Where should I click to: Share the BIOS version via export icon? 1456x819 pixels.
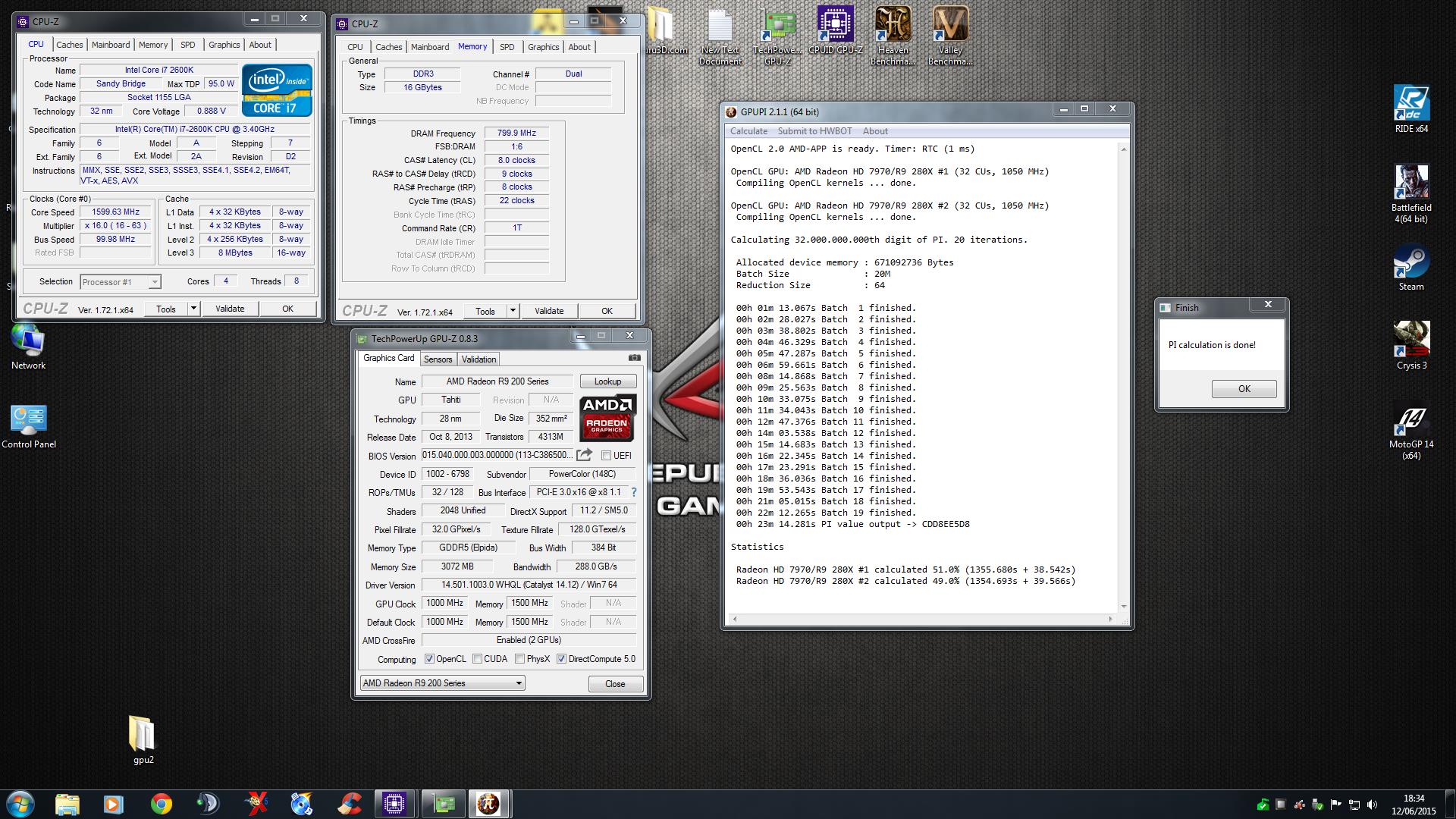(x=584, y=455)
